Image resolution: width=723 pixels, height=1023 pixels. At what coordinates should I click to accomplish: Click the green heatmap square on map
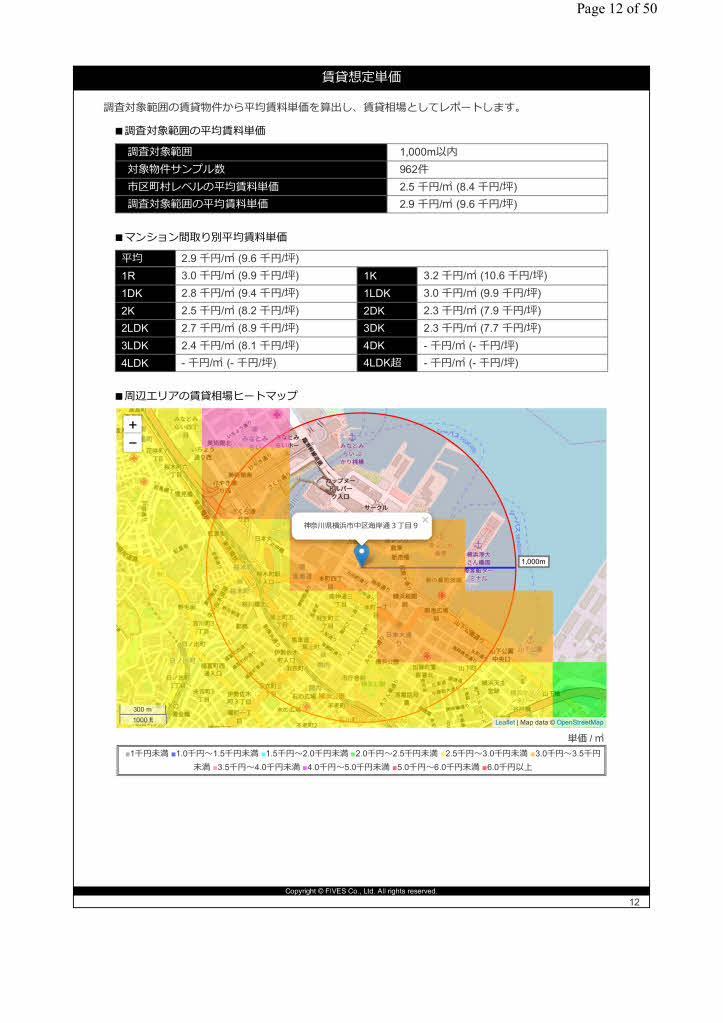(x=579, y=688)
